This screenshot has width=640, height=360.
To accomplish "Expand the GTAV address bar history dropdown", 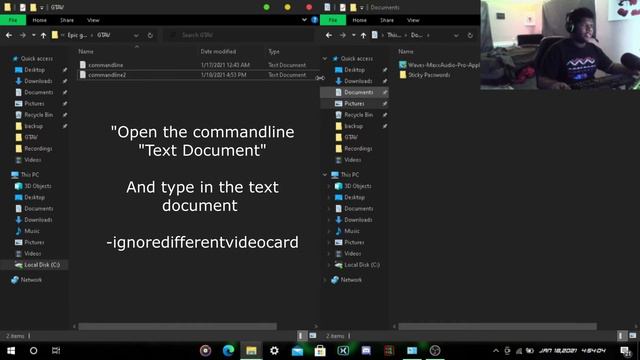I will click(136, 36).
